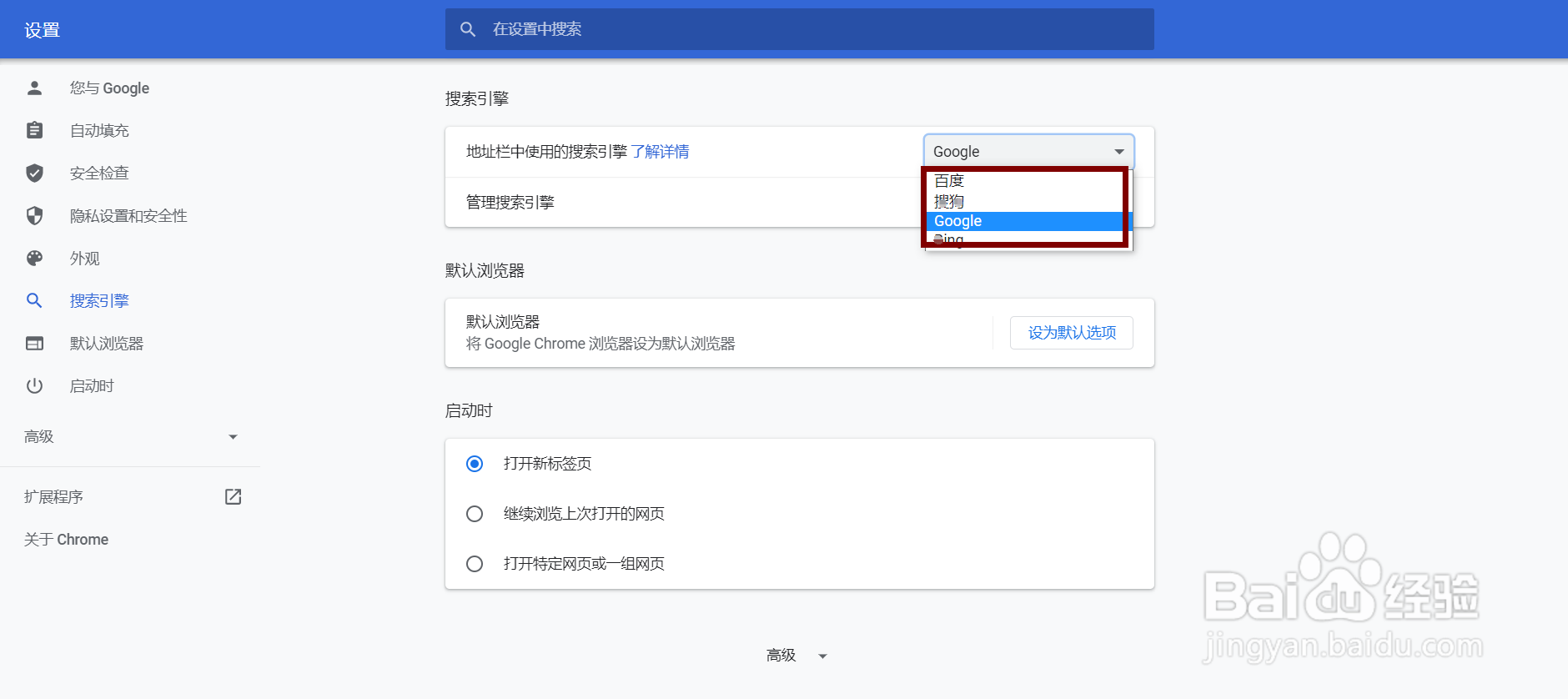Screen dimensions: 1568x699
Task: Choose Google option in dropdown list
Action: point(1025,221)
